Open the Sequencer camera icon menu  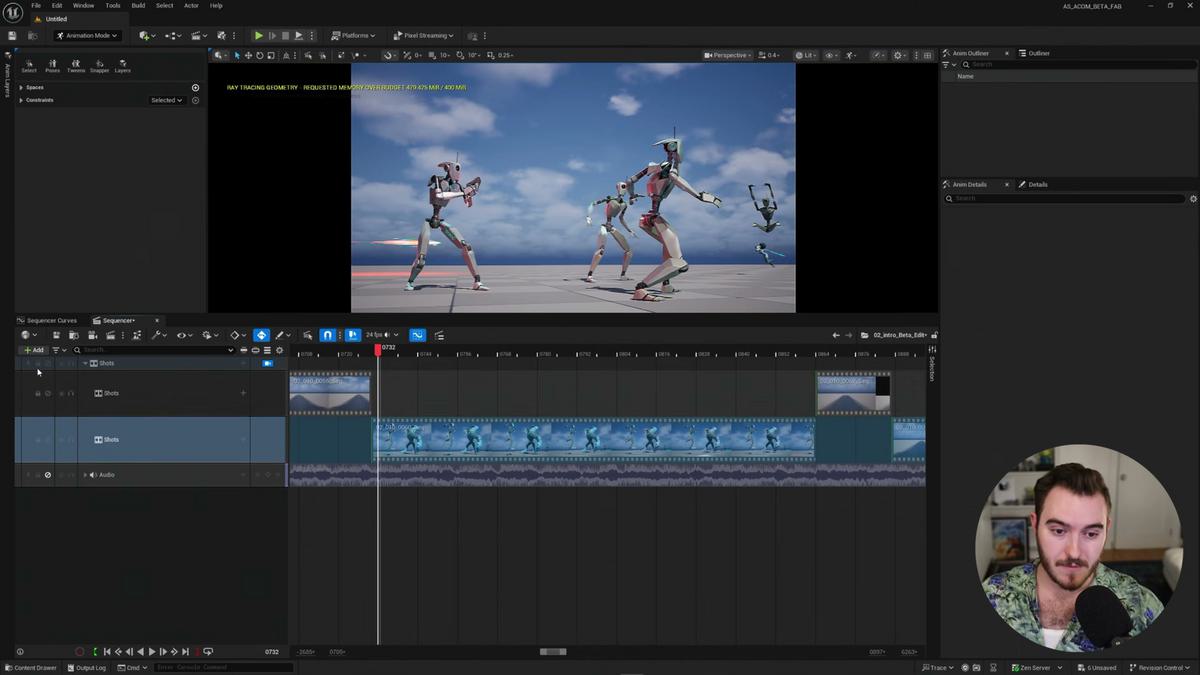click(93, 335)
